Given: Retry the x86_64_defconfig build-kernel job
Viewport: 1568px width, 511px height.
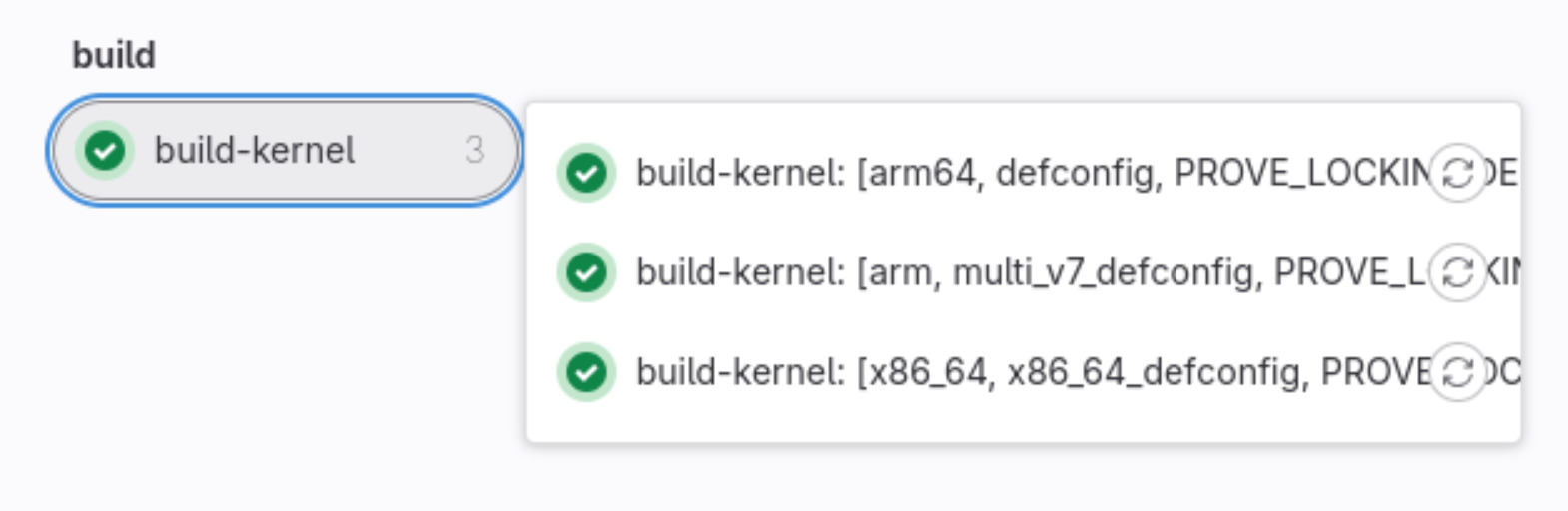Looking at the screenshot, I should point(1457,372).
